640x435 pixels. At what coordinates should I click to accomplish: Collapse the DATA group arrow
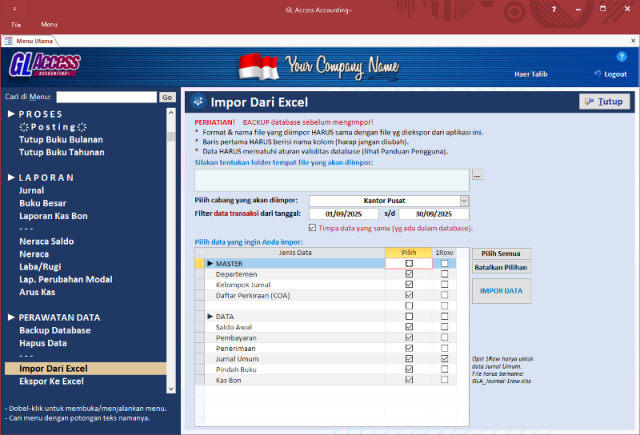tap(210, 317)
